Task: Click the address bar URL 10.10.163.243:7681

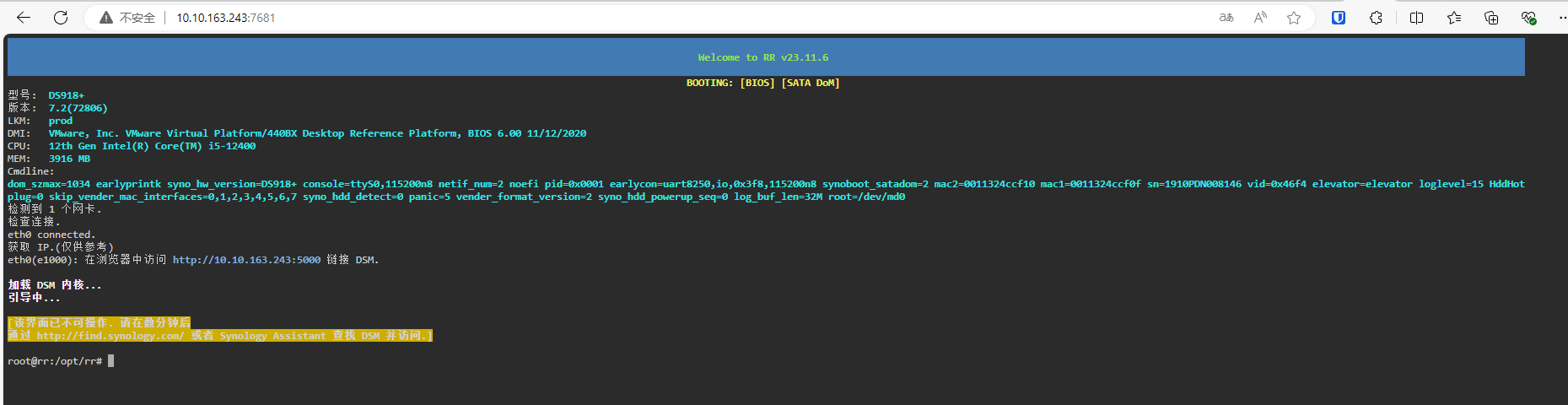Action: [225, 18]
